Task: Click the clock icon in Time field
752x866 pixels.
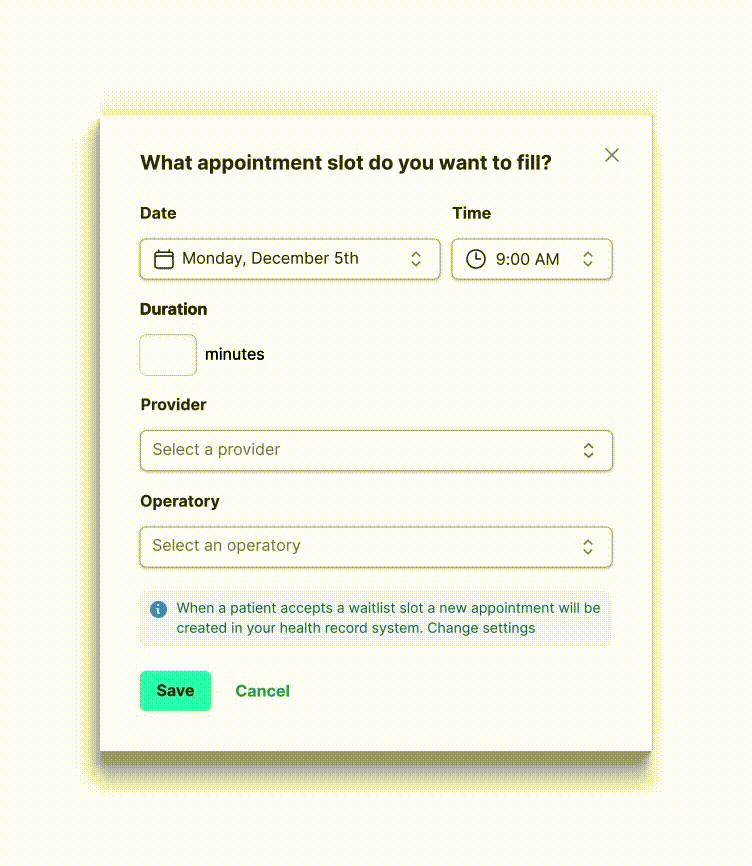Action: [476, 259]
